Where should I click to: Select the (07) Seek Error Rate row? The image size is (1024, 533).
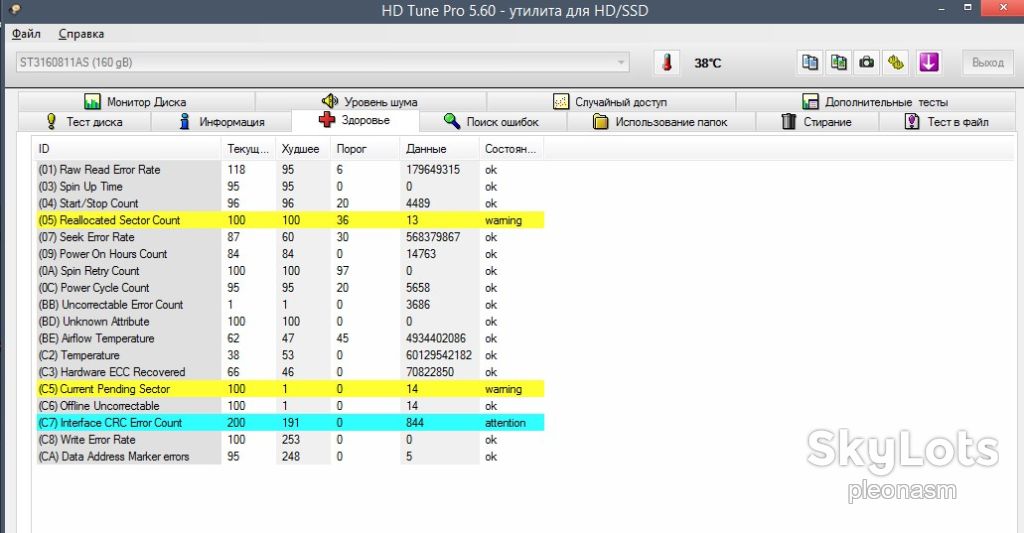coord(290,237)
